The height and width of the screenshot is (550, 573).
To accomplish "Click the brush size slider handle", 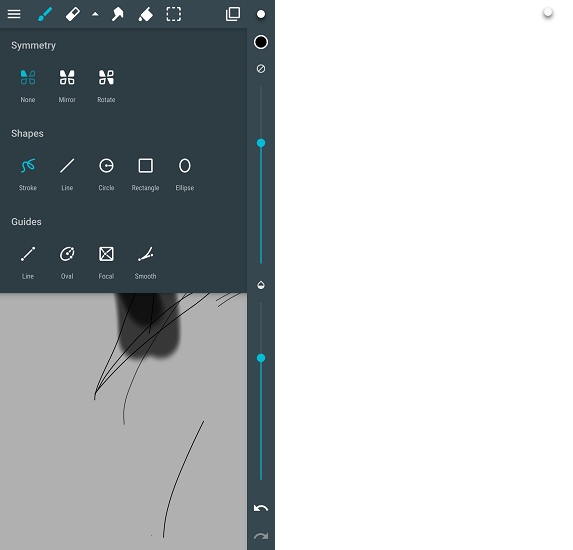I will 261,143.
